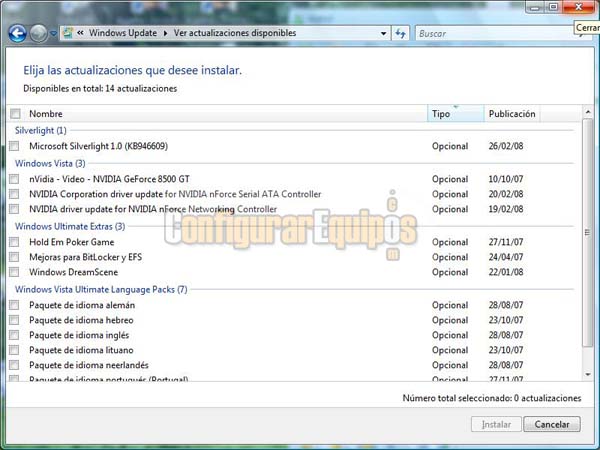Viewport: 600px width, 450px height.
Task: Click the scrollbar down arrow
Action: (x=588, y=375)
